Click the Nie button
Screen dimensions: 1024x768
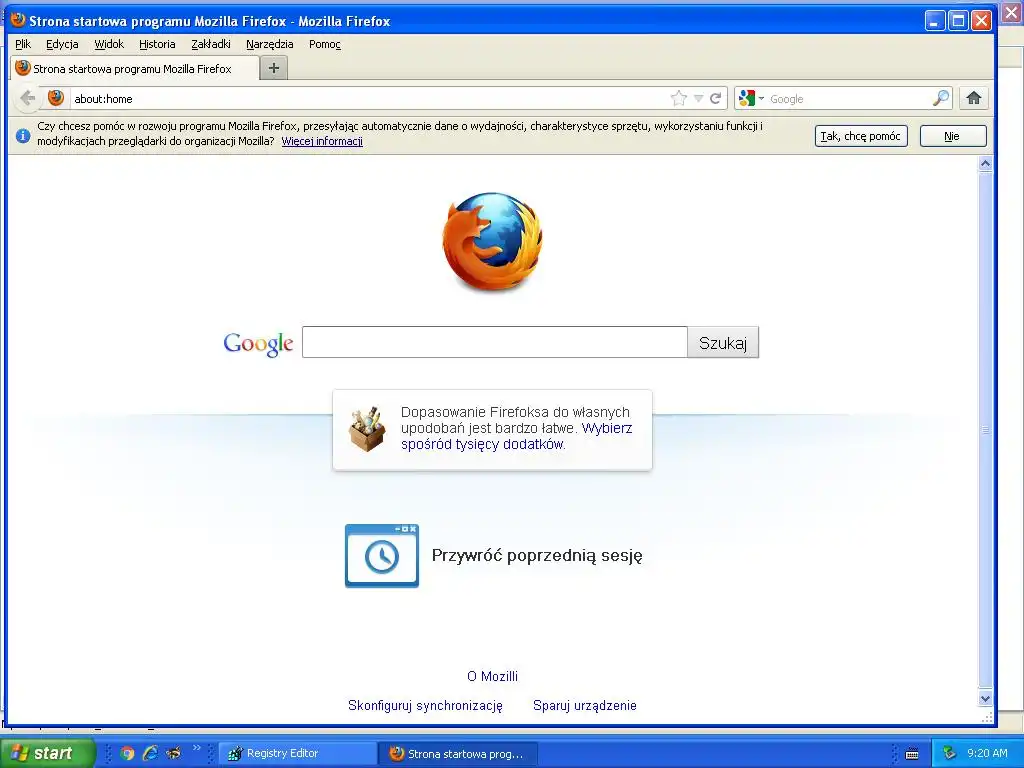(x=953, y=136)
